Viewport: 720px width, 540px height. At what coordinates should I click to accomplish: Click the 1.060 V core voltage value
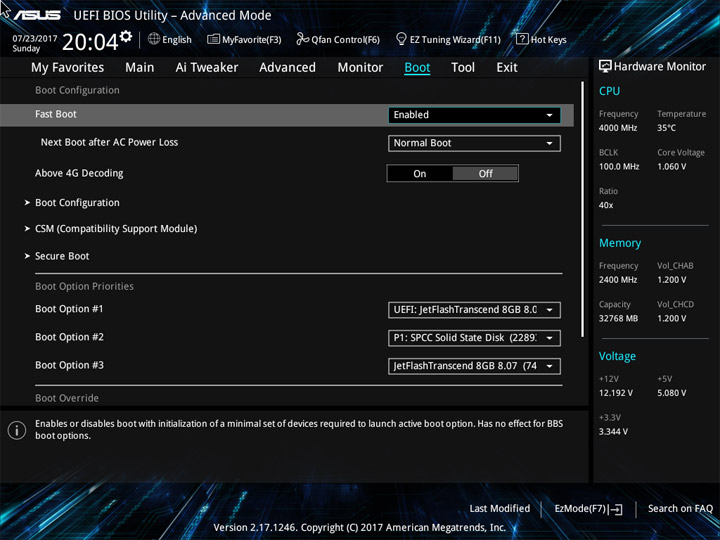click(672, 167)
